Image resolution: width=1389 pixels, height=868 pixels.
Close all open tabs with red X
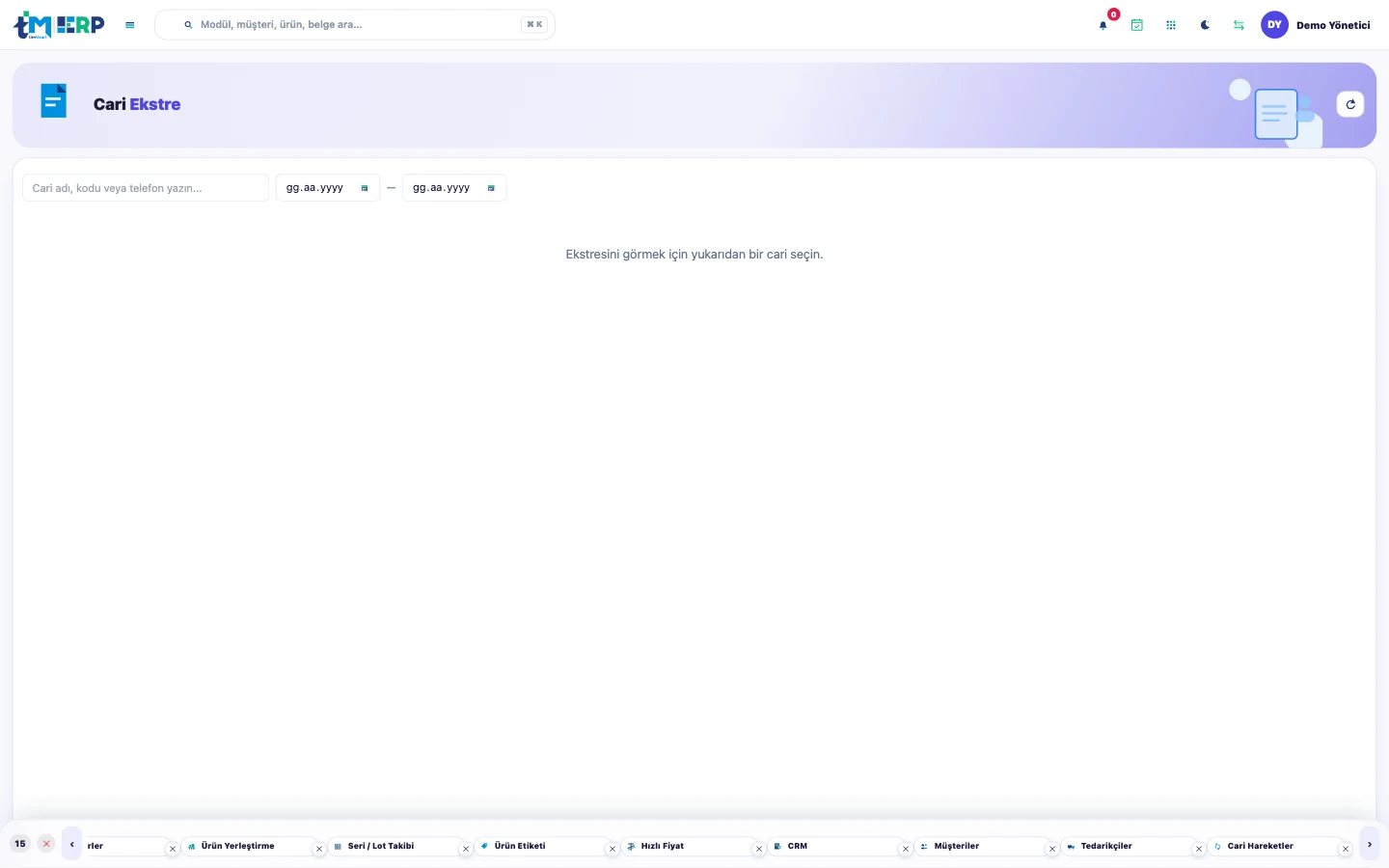[x=46, y=844]
